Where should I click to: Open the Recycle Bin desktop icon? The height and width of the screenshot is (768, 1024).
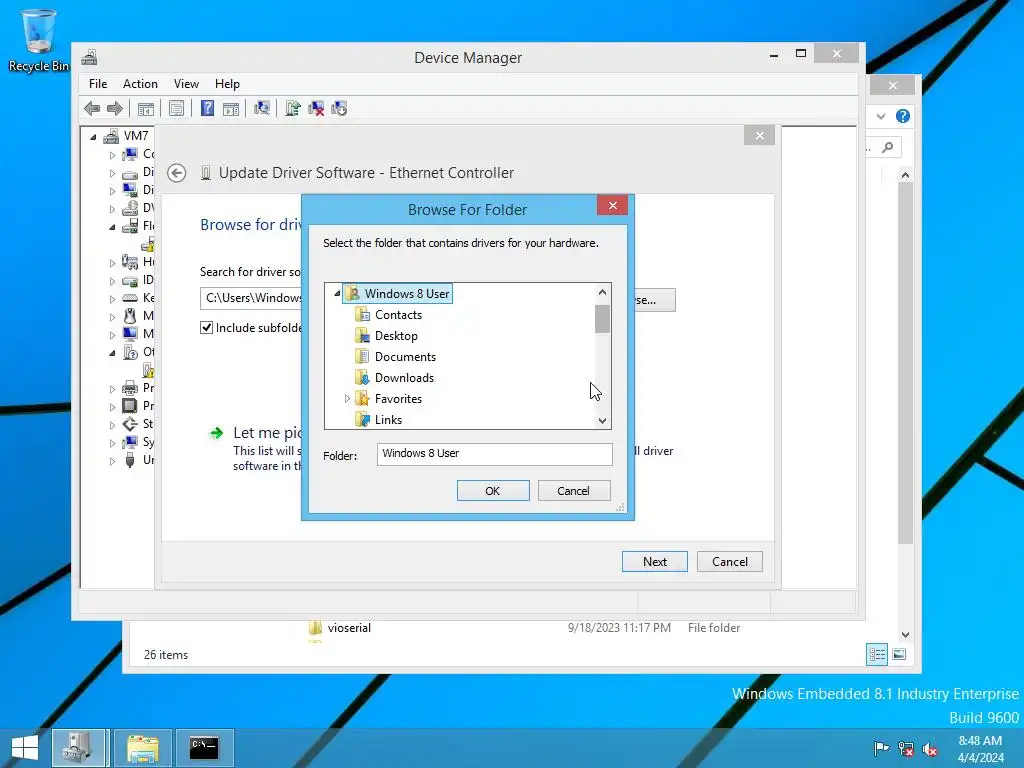39,40
